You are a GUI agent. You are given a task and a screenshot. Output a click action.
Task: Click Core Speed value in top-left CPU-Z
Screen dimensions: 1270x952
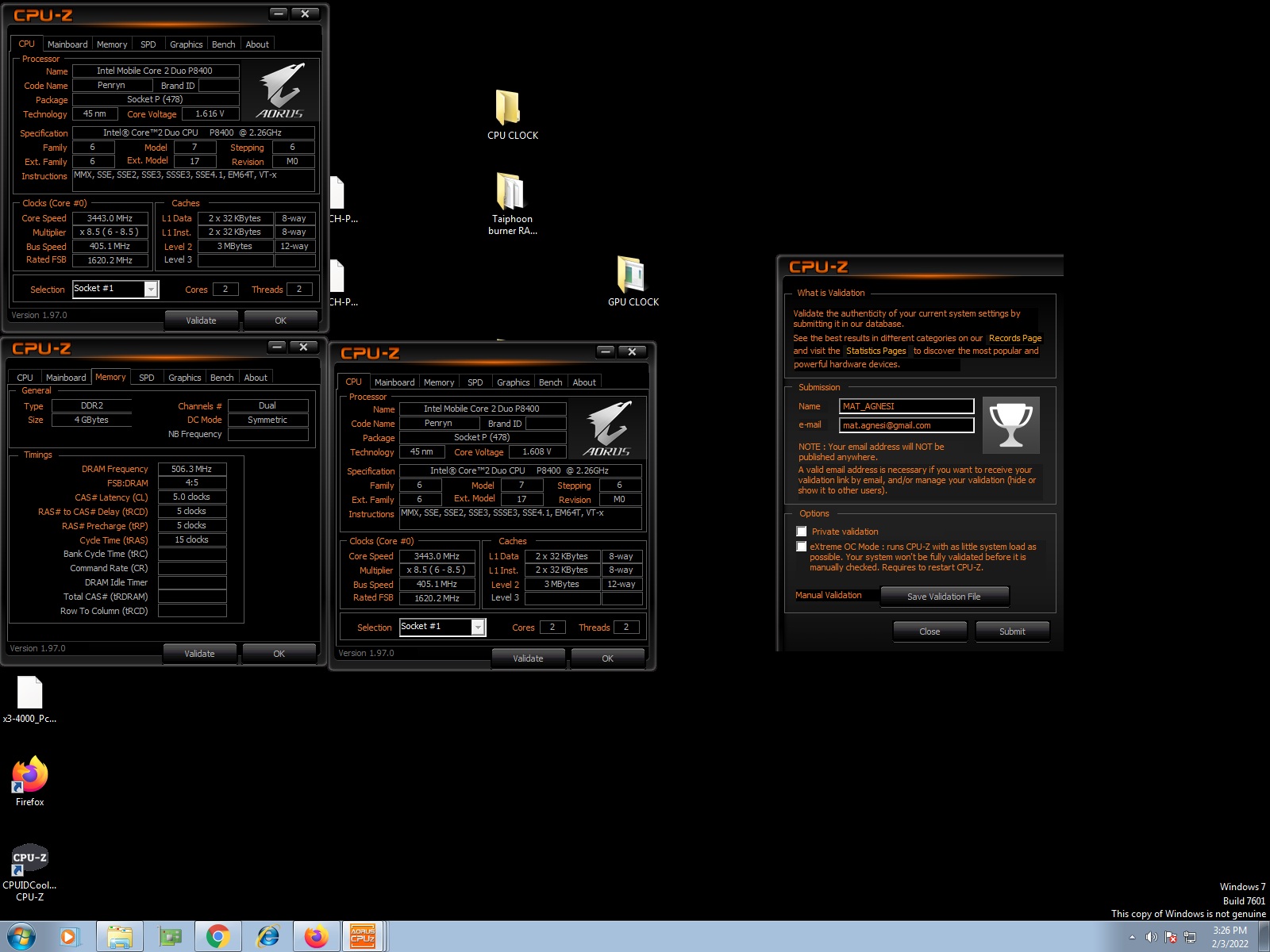coord(110,218)
